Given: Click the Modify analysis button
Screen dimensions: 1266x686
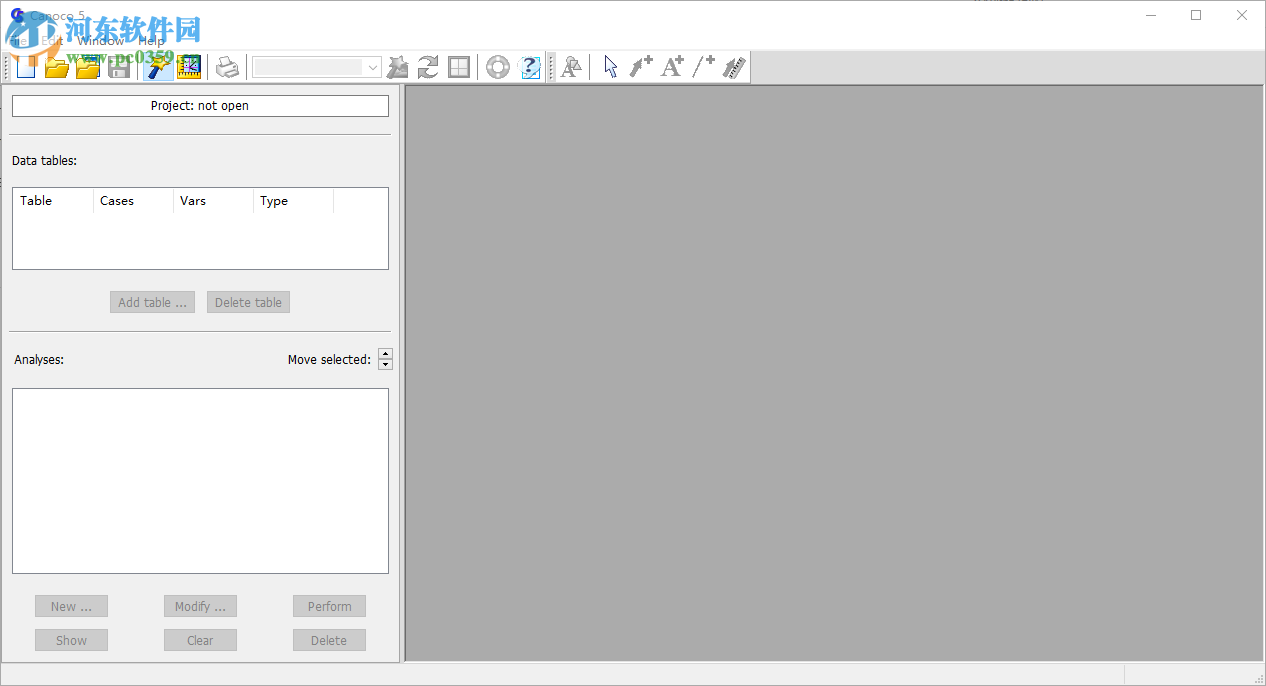Looking at the screenshot, I should (200, 606).
